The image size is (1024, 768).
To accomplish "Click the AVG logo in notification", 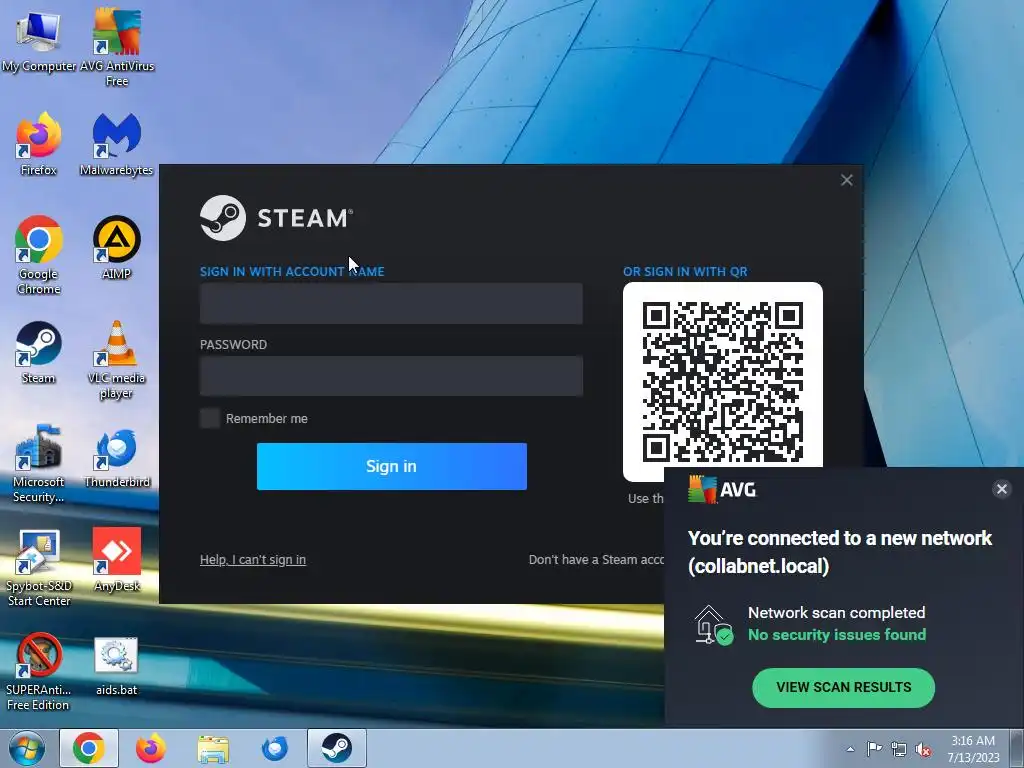I will tap(722, 489).
